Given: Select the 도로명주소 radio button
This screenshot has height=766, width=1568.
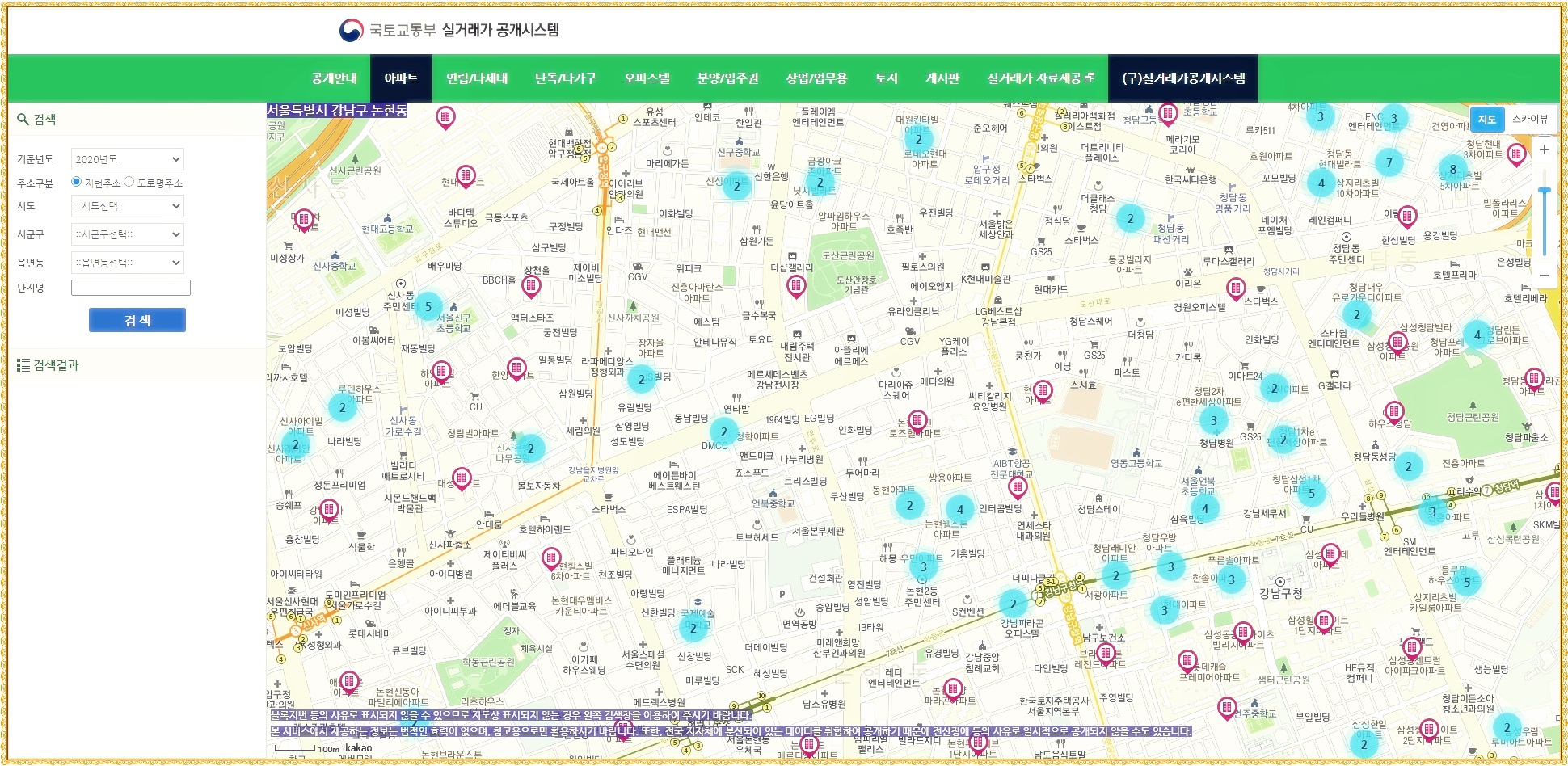Looking at the screenshot, I should click(x=129, y=182).
